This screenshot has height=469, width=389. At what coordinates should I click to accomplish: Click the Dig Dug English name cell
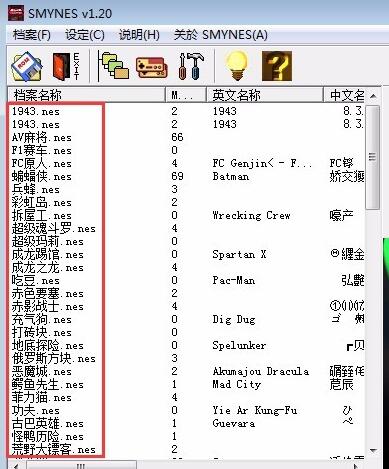click(x=234, y=319)
